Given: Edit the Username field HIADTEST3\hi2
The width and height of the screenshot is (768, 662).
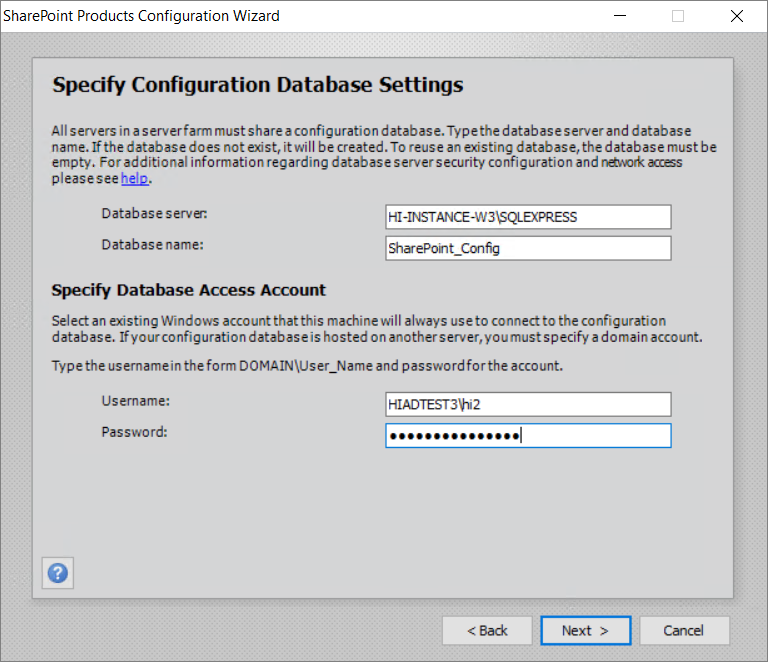Looking at the screenshot, I should click(x=528, y=404).
